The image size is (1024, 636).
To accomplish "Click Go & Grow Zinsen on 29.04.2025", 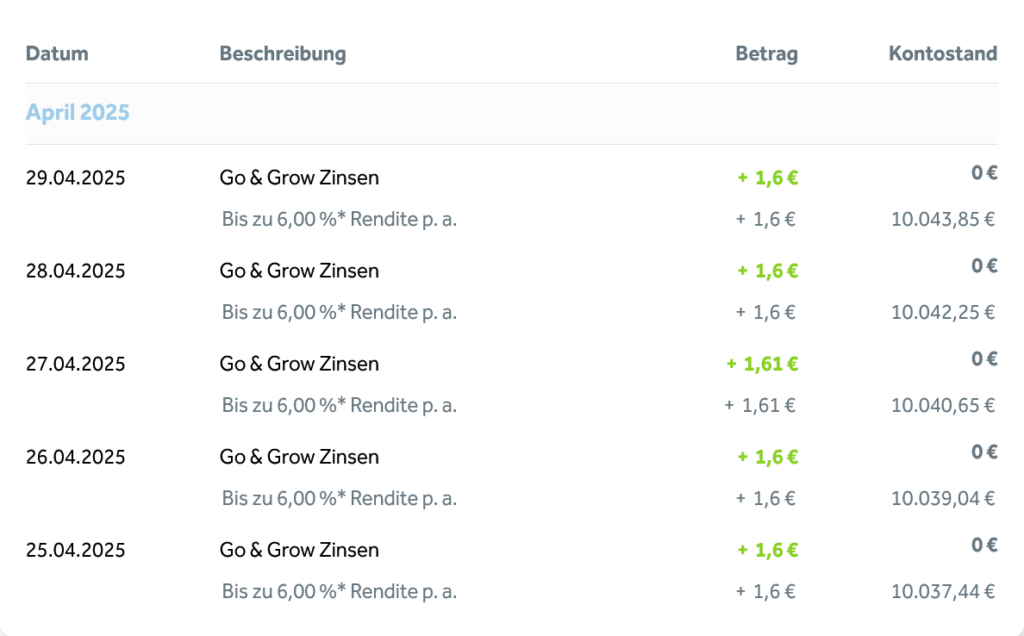I will [x=299, y=178].
